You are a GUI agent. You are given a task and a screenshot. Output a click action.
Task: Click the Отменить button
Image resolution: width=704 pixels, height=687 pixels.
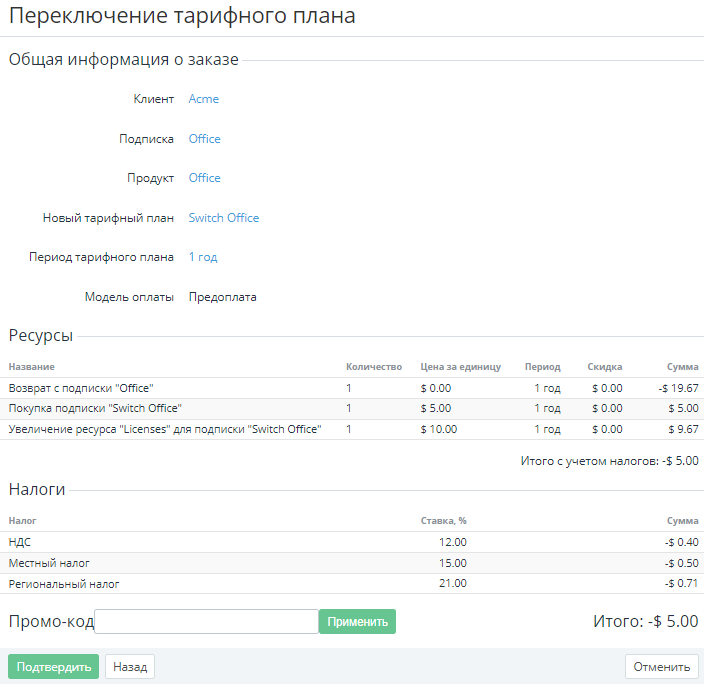click(661, 667)
